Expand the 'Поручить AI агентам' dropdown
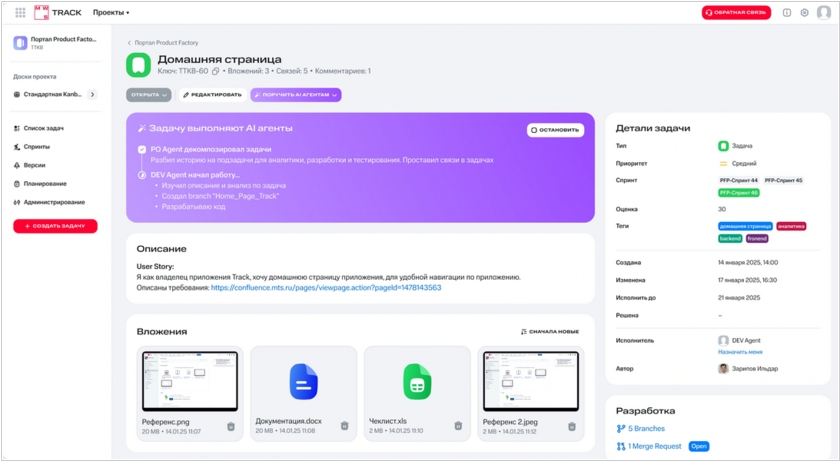Screen dimensions: 840x461 [297, 95]
